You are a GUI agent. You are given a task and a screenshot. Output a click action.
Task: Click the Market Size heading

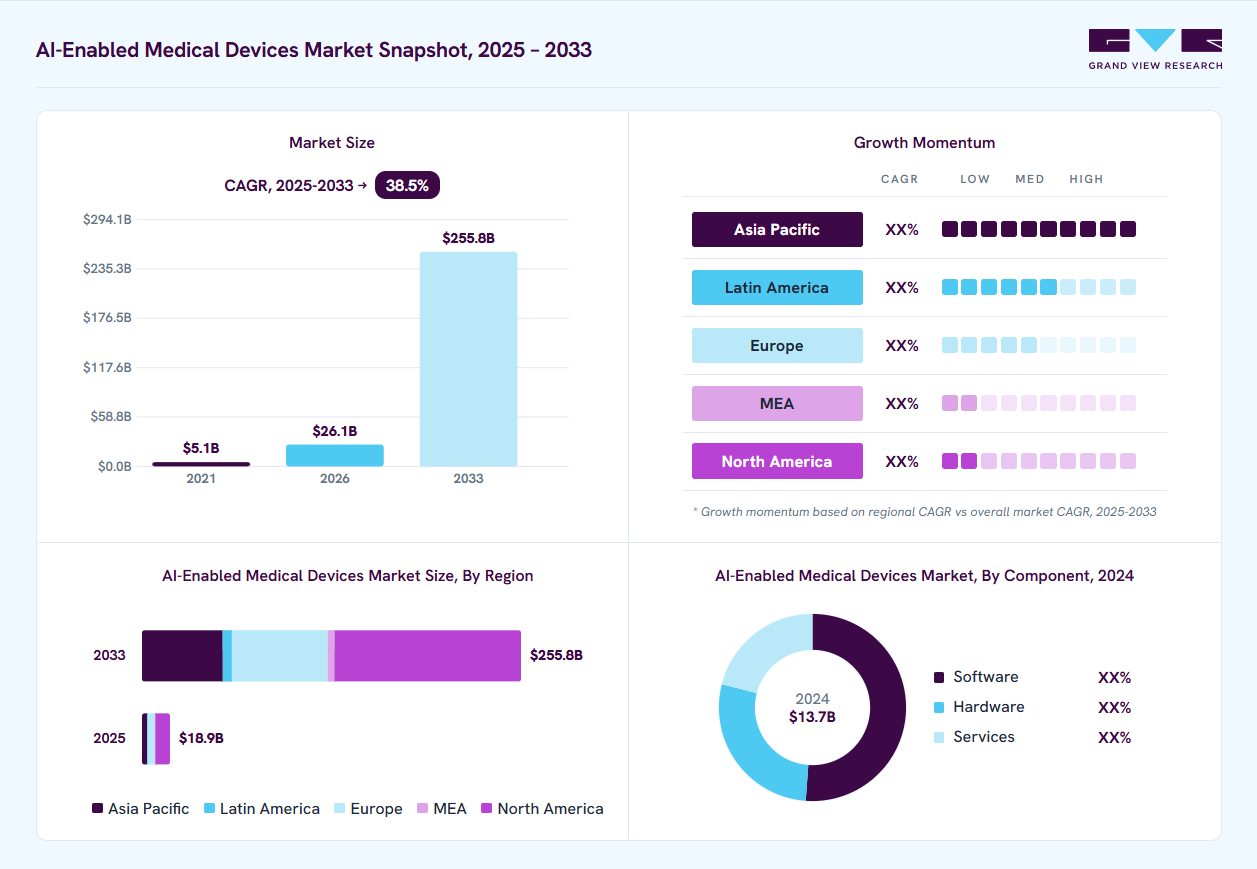332,143
